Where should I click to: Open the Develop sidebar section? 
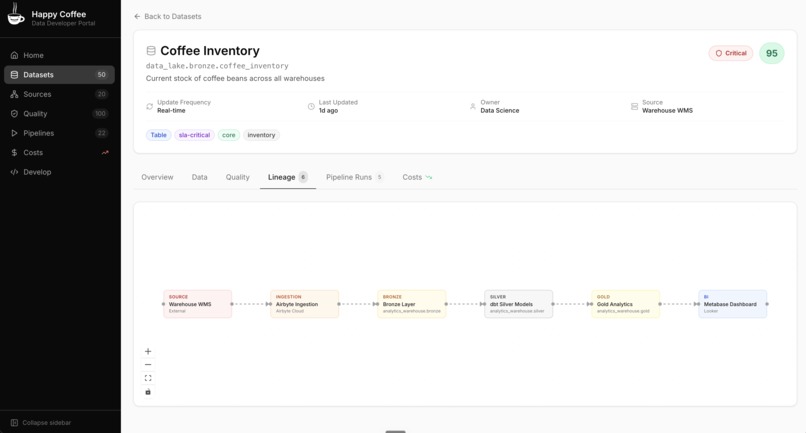(x=59, y=172)
